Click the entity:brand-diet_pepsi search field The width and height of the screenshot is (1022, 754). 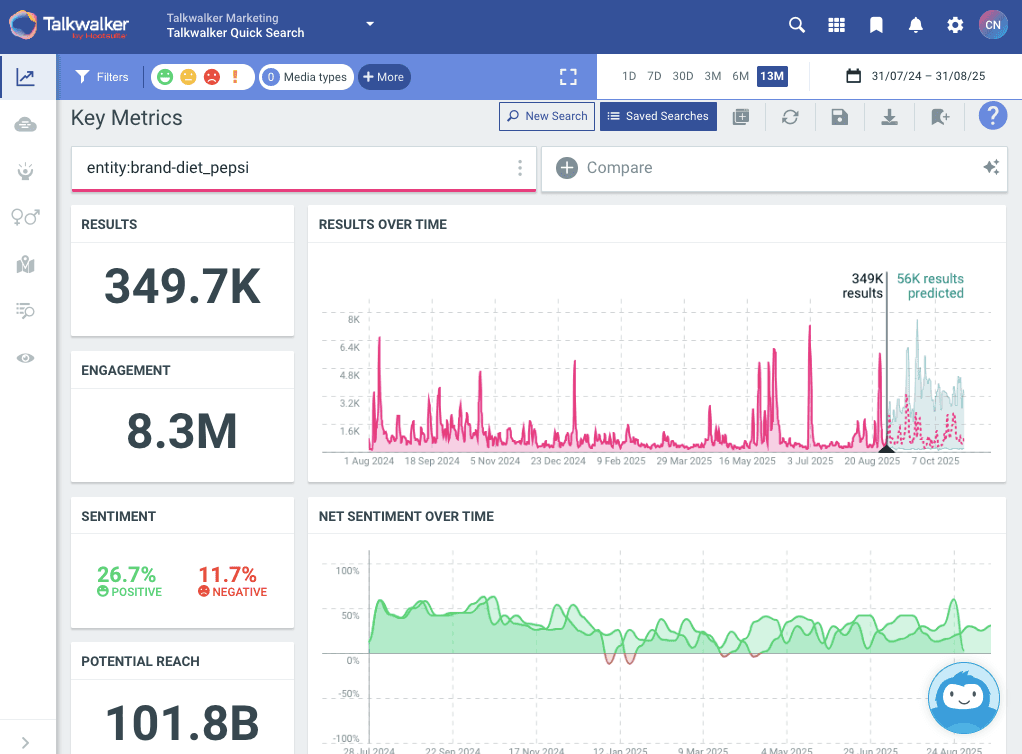coord(290,168)
